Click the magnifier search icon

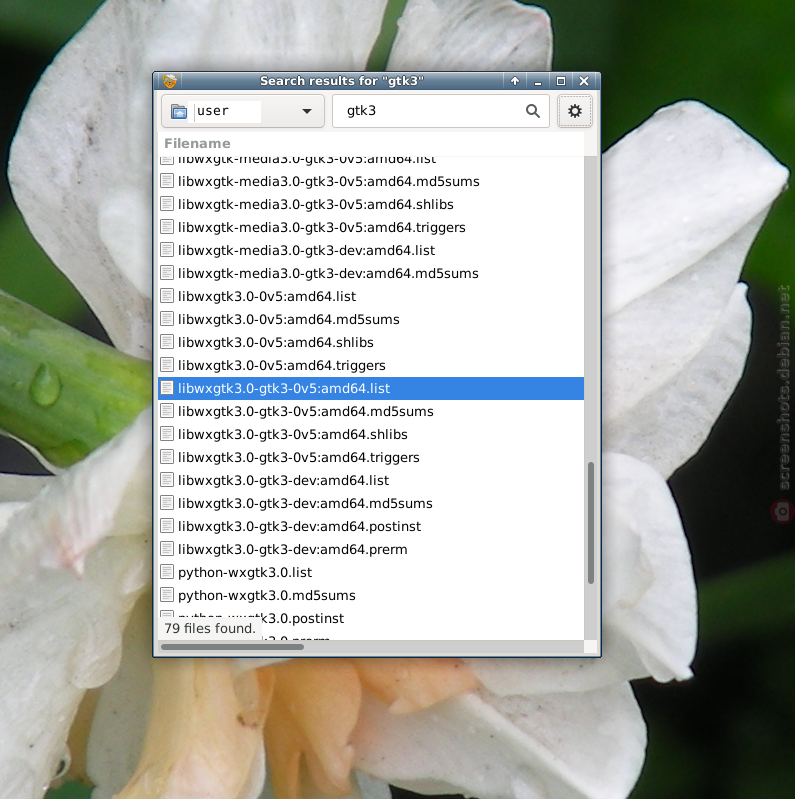pyautogui.click(x=533, y=111)
